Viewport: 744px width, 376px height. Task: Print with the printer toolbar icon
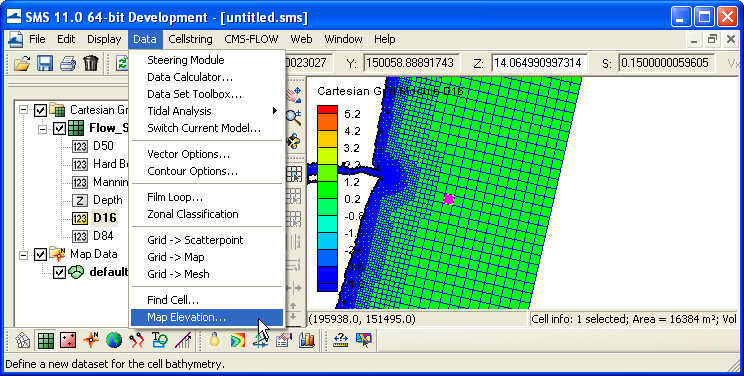[68, 63]
